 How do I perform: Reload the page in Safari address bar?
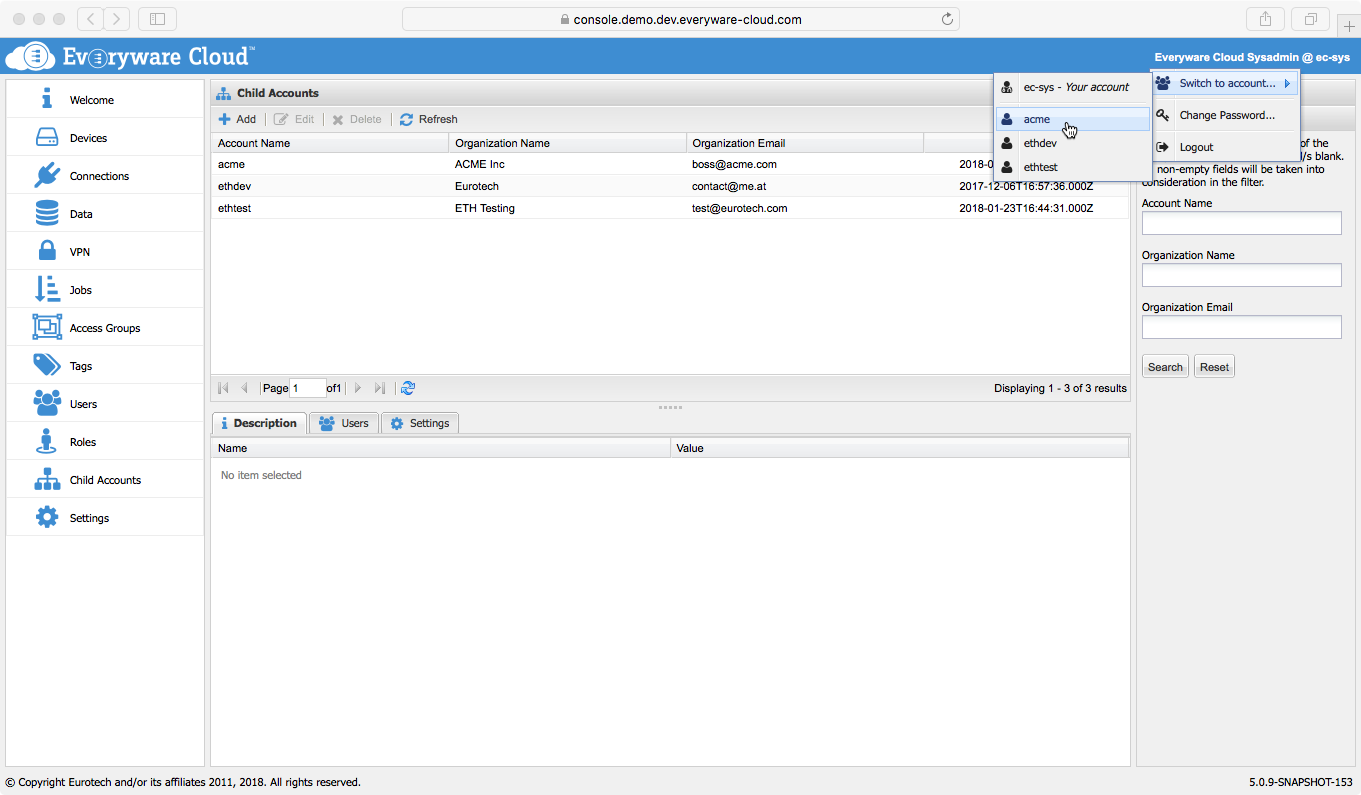947,19
